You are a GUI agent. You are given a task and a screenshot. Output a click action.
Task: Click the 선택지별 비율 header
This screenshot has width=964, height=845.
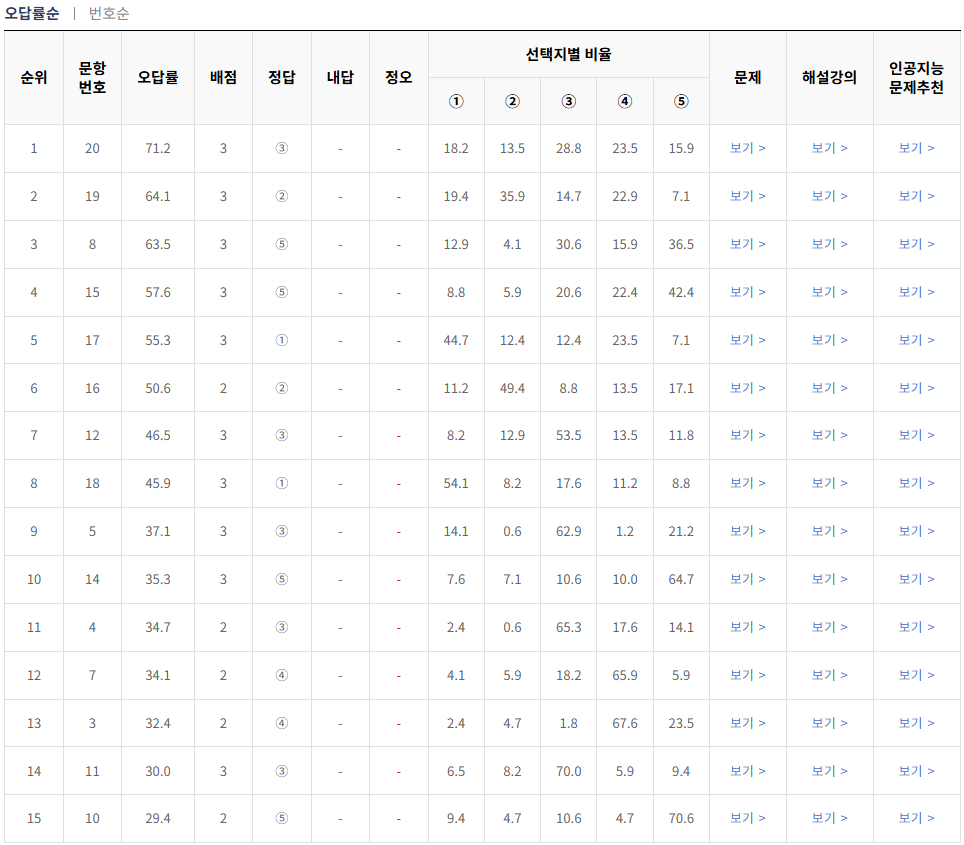coord(568,55)
